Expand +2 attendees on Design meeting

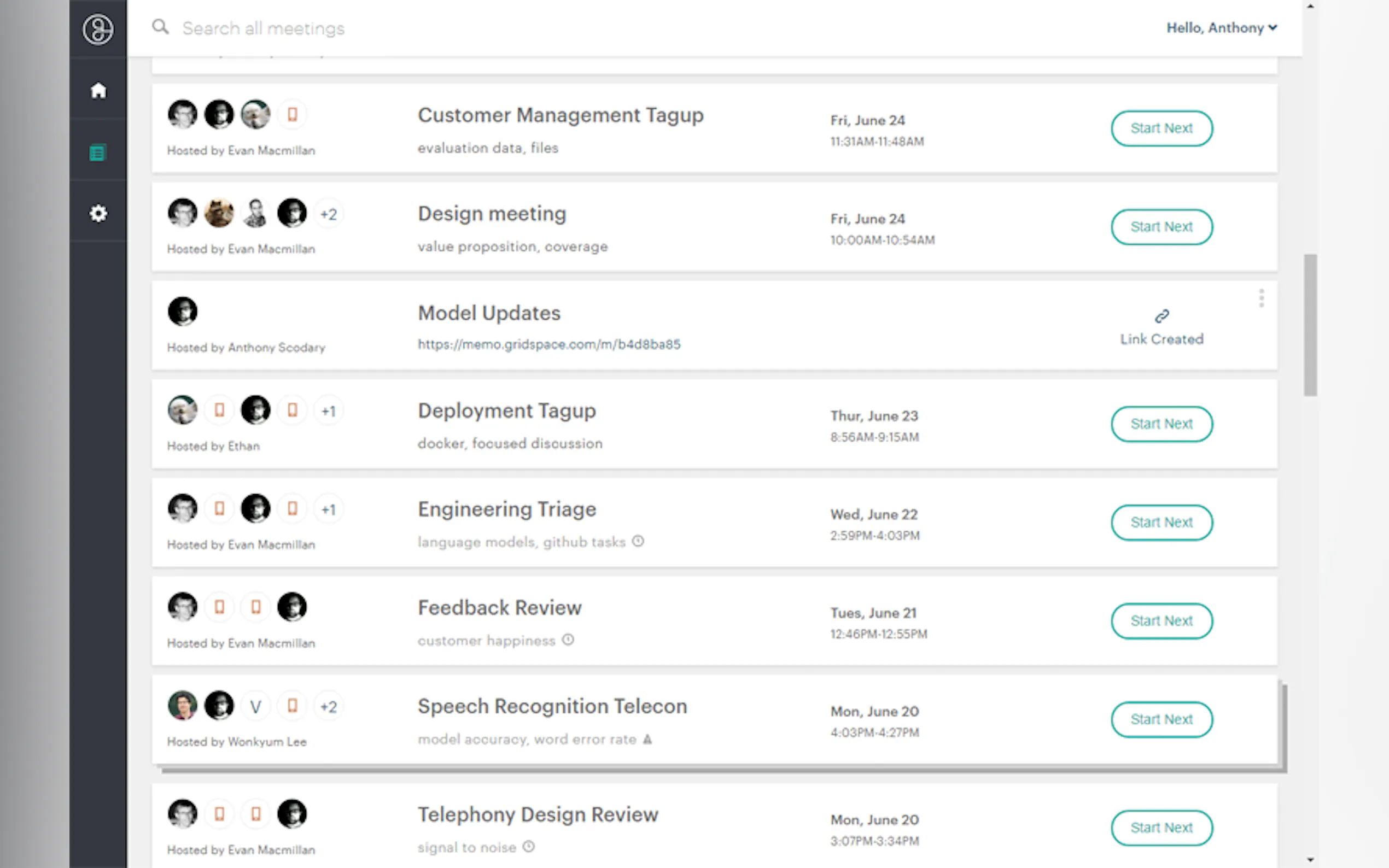coord(329,214)
